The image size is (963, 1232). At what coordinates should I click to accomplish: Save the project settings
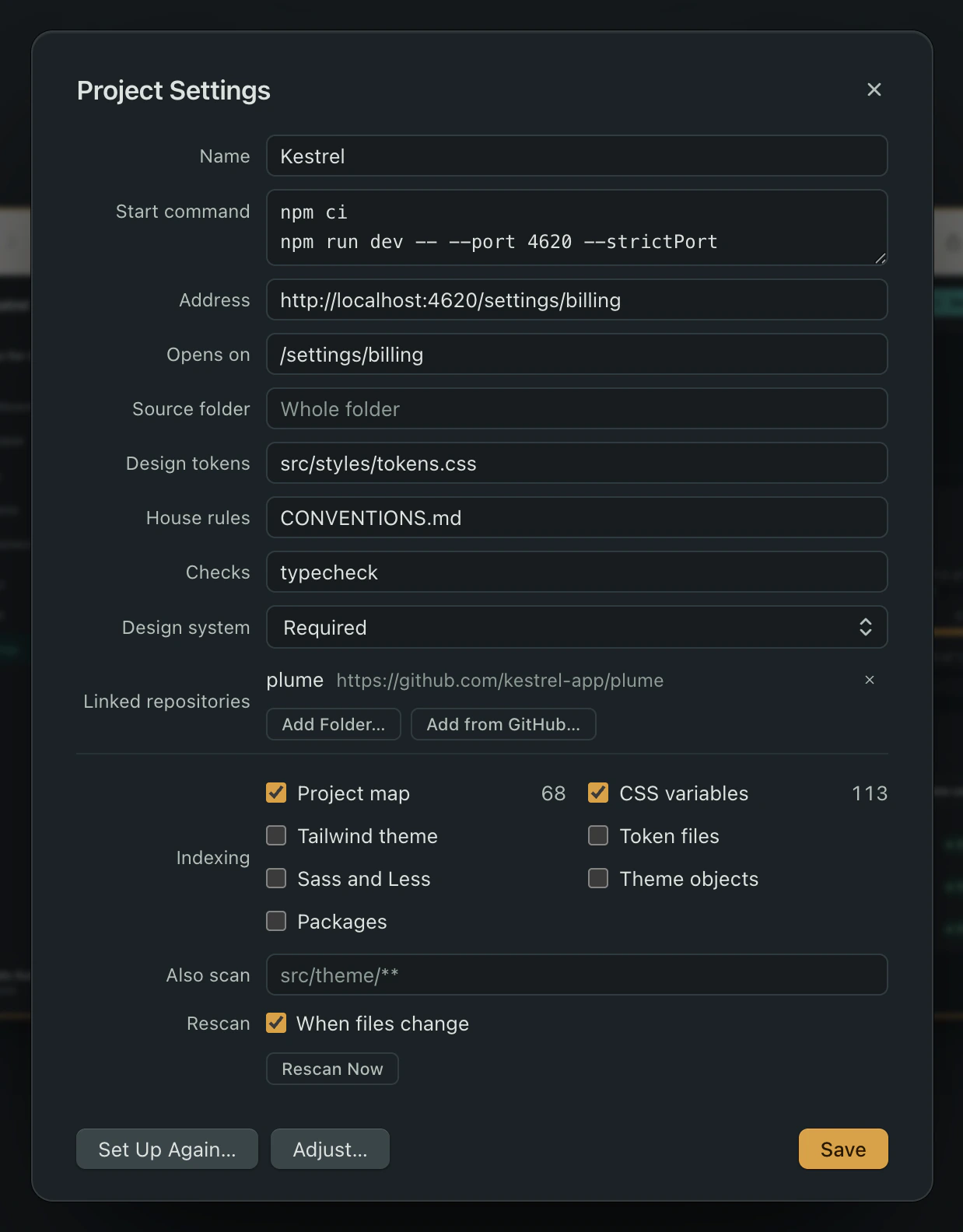[x=843, y=1149]
